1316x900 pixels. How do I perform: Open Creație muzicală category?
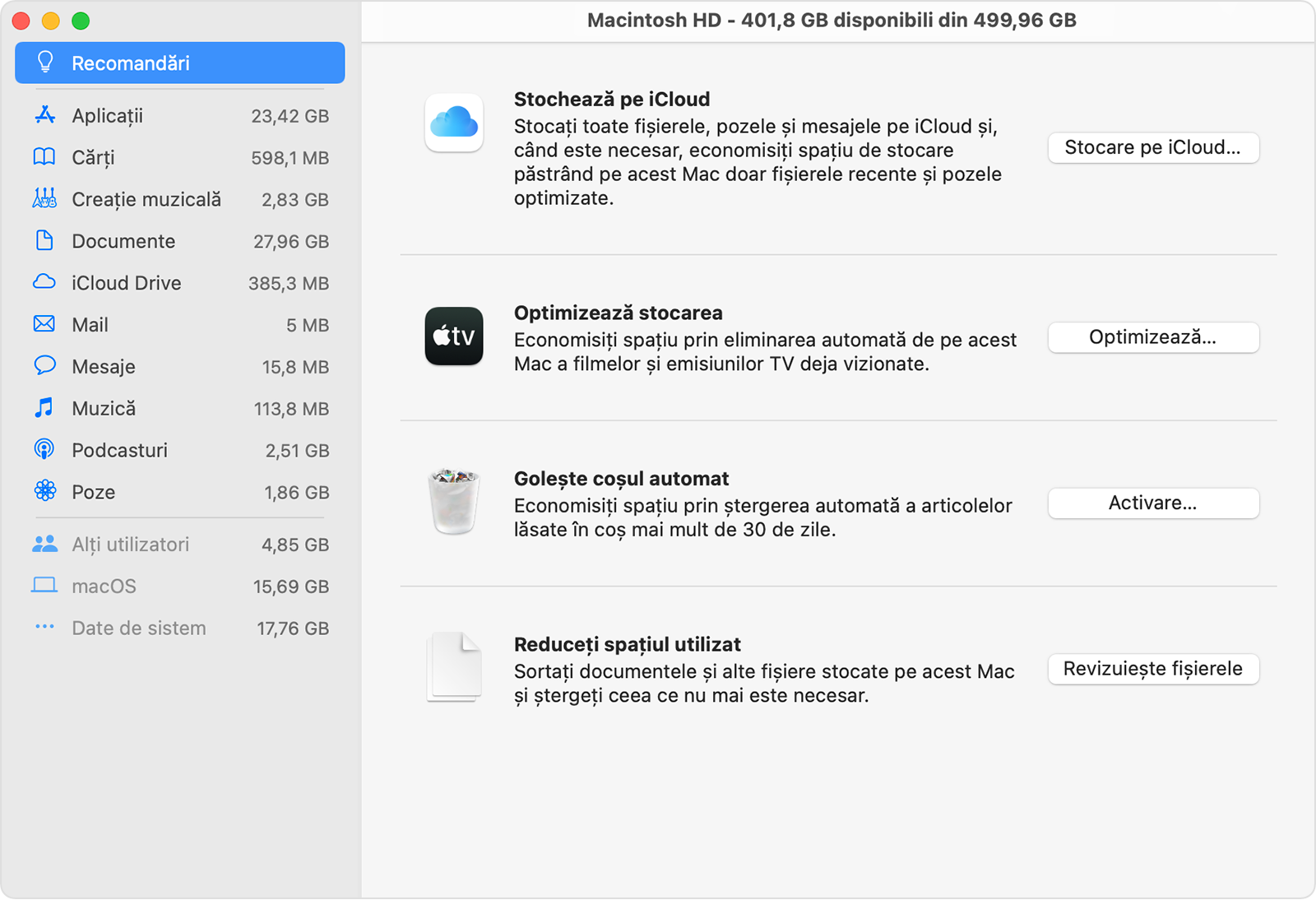pyautogui.click(x=146, y=200)
